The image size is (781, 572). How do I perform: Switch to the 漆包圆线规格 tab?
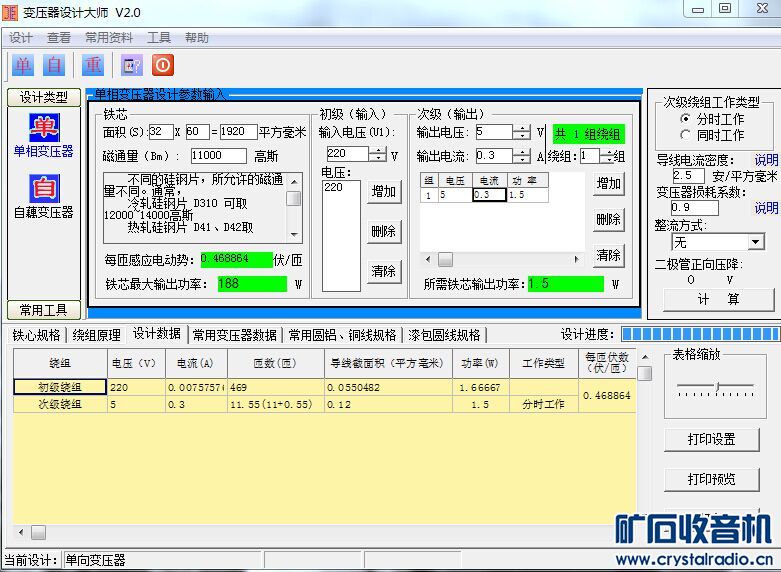[x=444, y=335]
